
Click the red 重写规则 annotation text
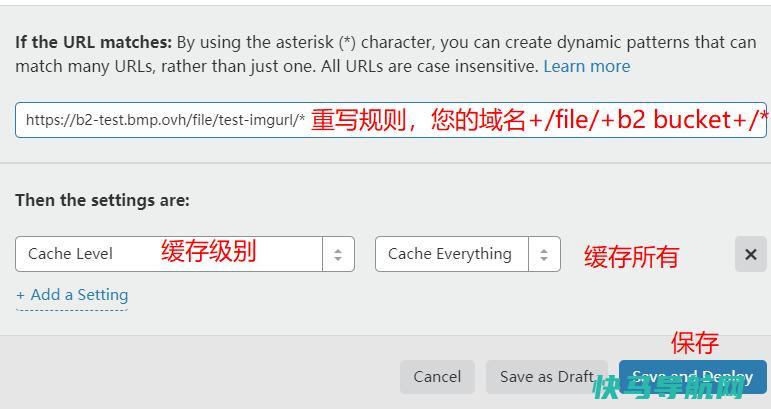358,120
